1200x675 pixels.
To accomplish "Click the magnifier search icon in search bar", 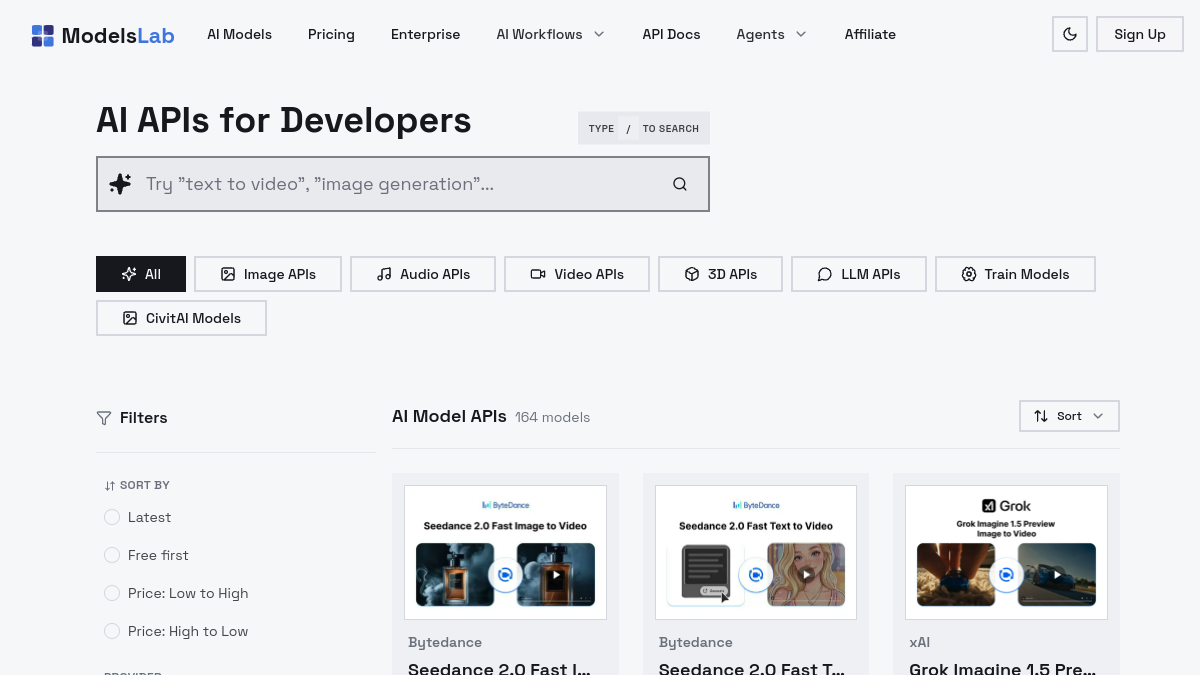I will click(x=680, y=184).
